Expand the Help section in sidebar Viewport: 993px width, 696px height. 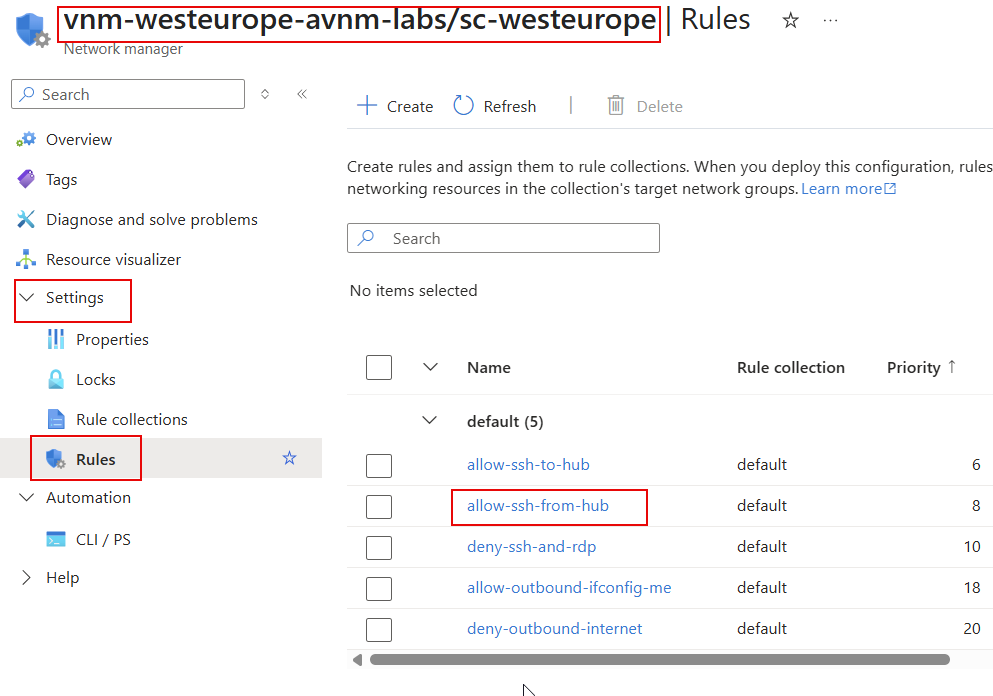(x=27, y=578)
